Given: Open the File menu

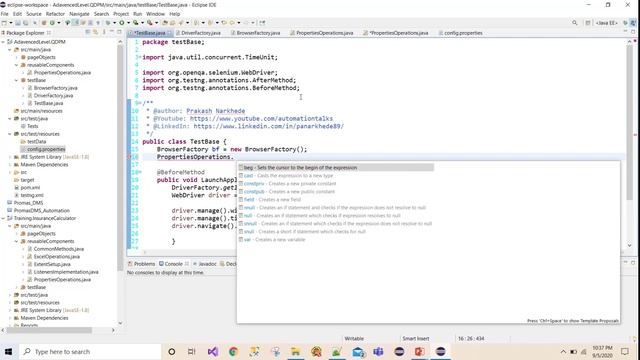Looking at the screenshot, I should click(4, 14).
